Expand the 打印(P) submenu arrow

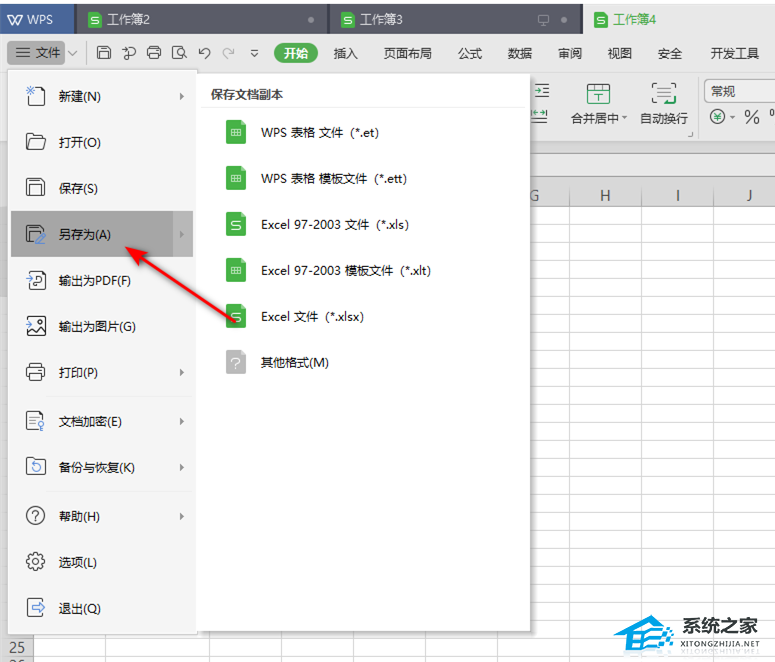click(182, 372)
